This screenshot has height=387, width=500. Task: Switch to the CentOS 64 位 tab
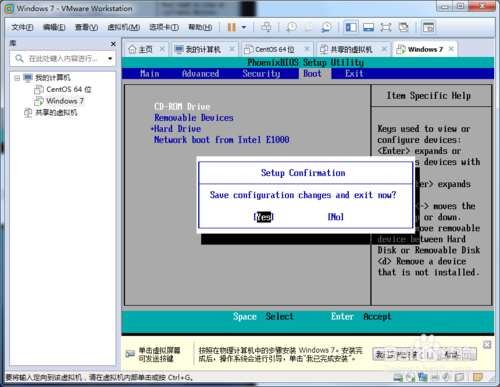[x=274, y=49]
